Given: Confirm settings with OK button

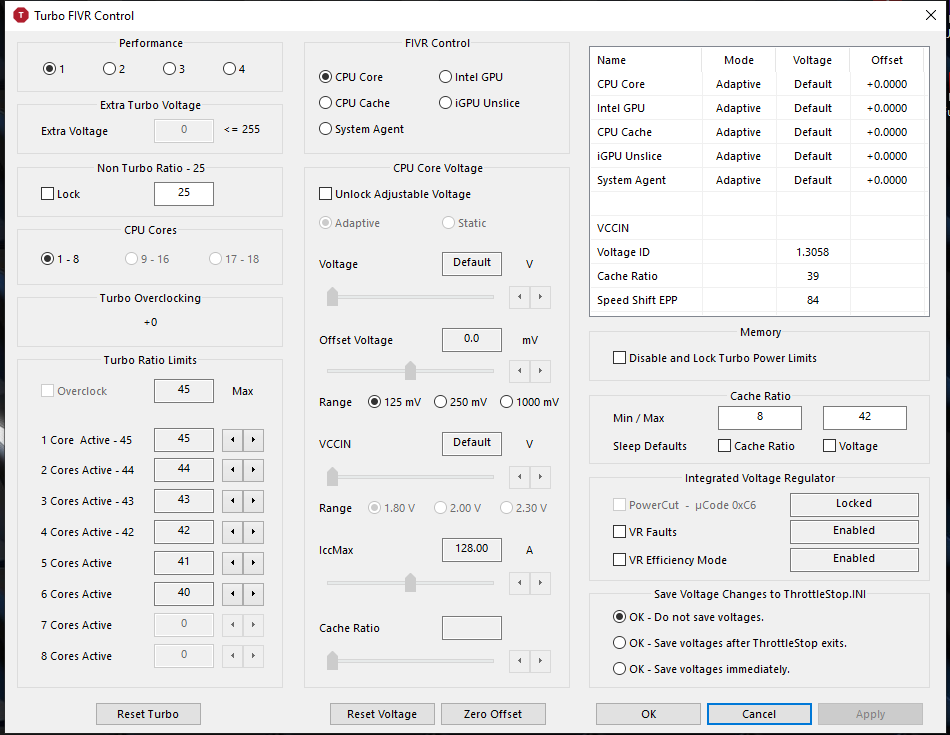Looking at the screenshot, I should [x=648, y=714].
